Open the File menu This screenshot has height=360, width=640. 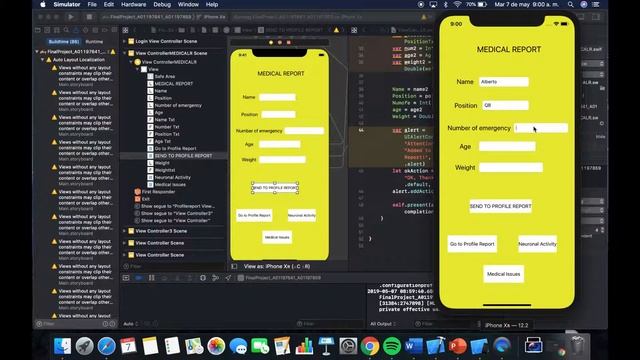(92, 4)
